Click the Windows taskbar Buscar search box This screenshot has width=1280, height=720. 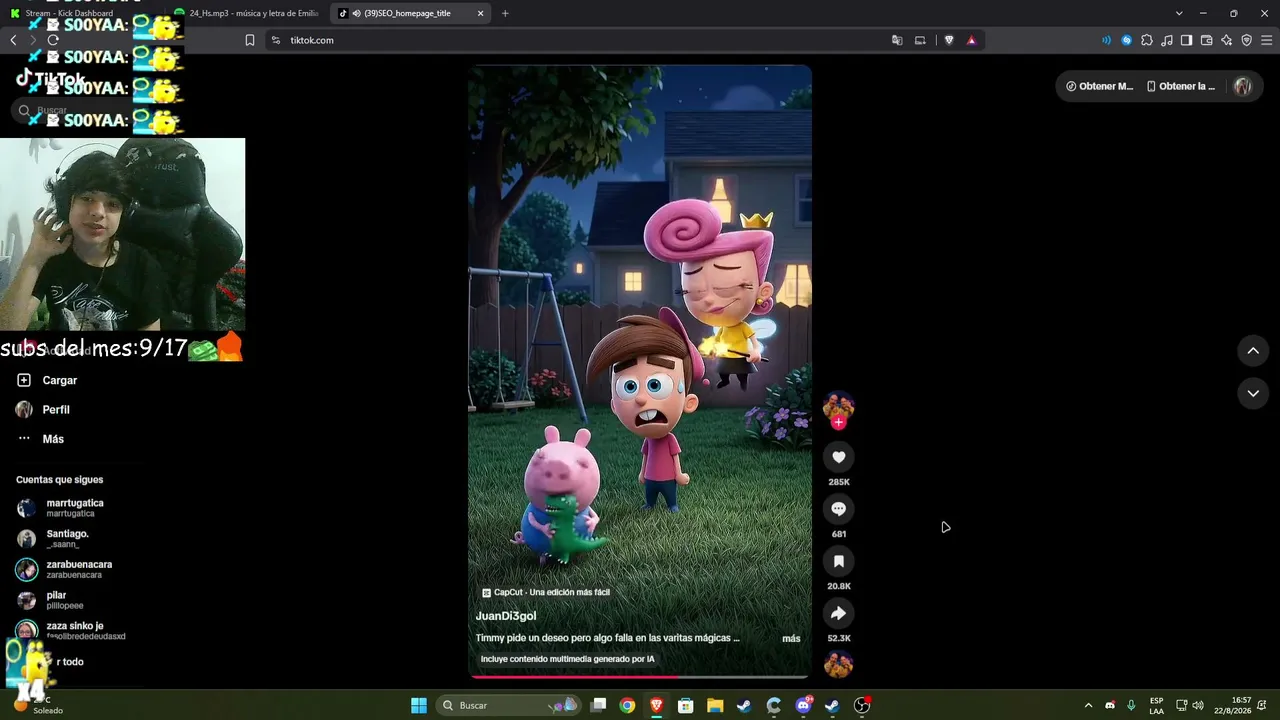pos(509,705)
